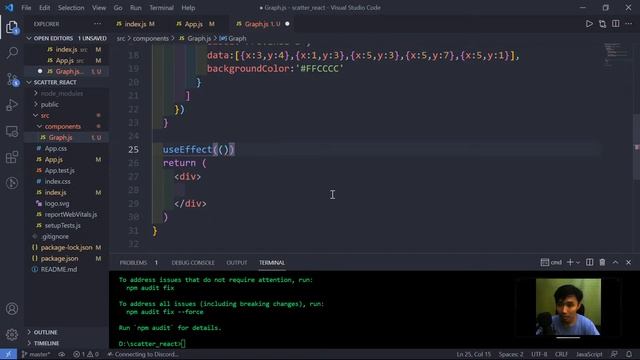
Task: Click Open Changes icon in editor toolbar
Action: [602, 24]
